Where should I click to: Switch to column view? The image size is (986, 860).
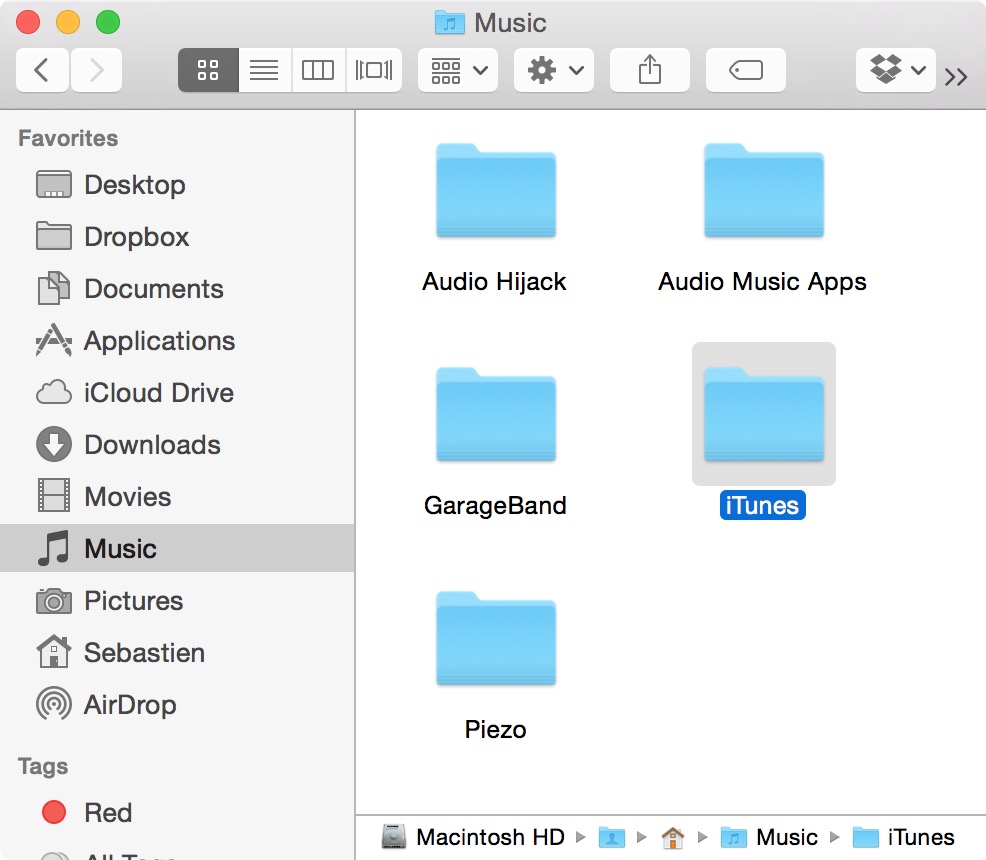click(x=318, y=70)
